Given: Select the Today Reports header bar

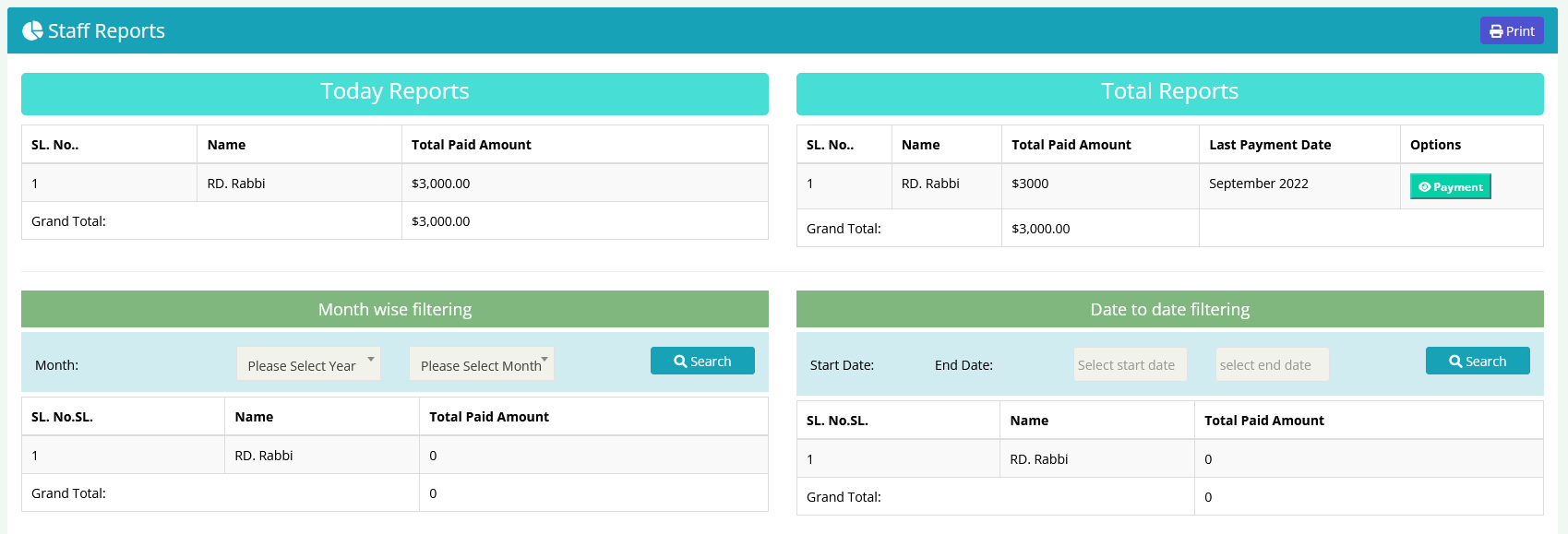Looking at the screenshot, I should 394,92.
